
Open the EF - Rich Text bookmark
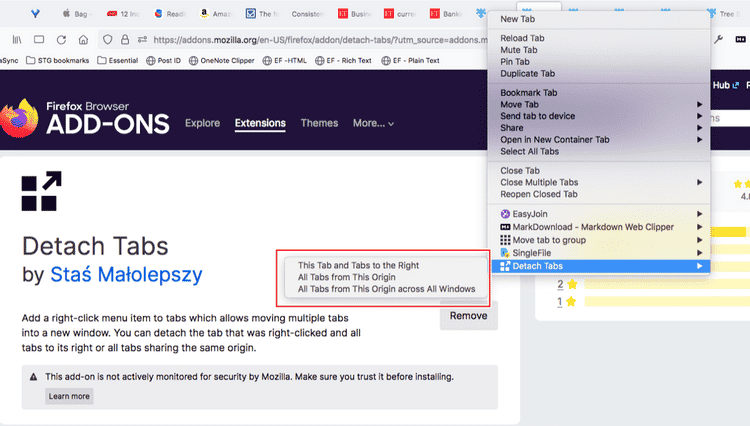(343, 60)
